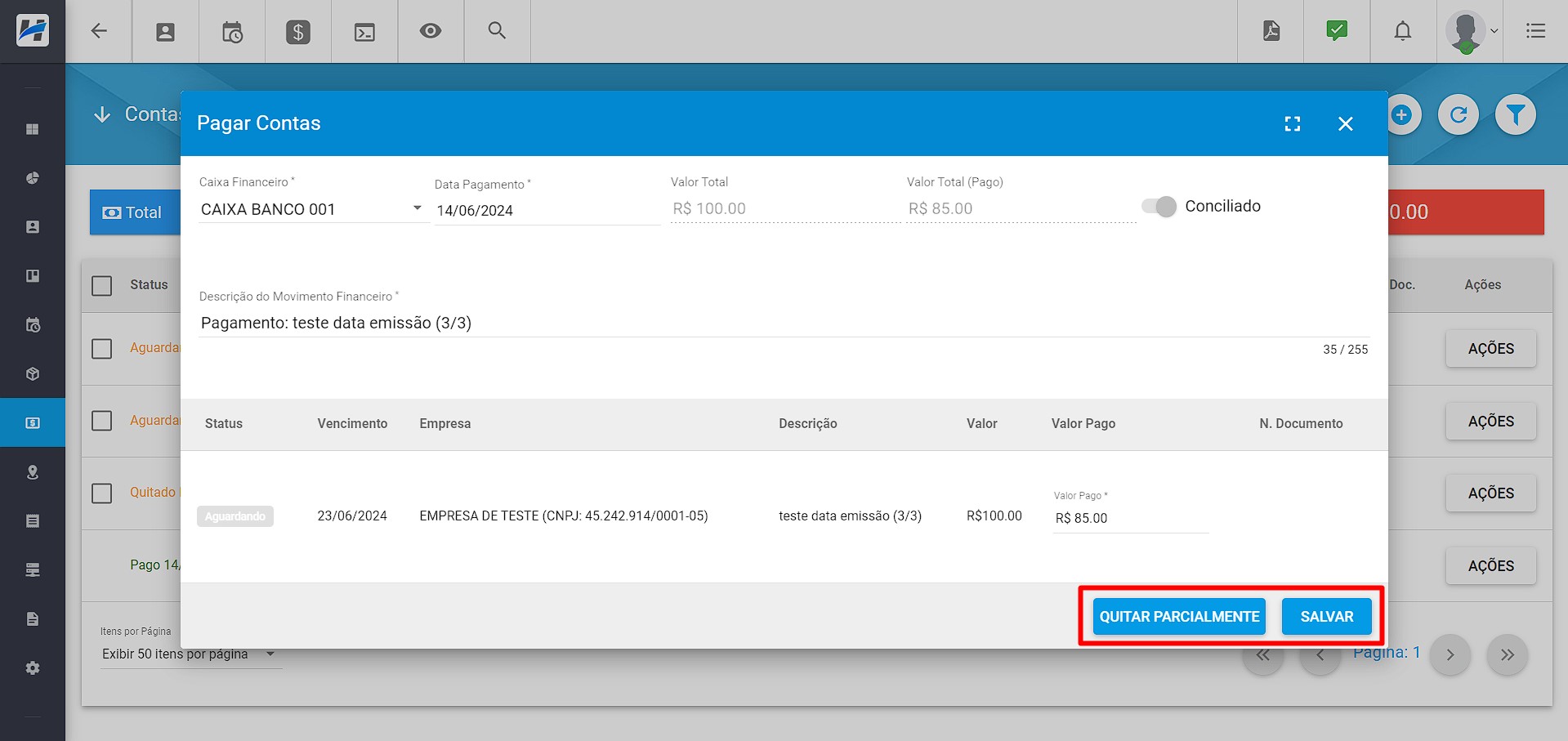This screenshot has height=741, width=1568.
Task: Click the filter funnel button
Action: [1516, 115]
